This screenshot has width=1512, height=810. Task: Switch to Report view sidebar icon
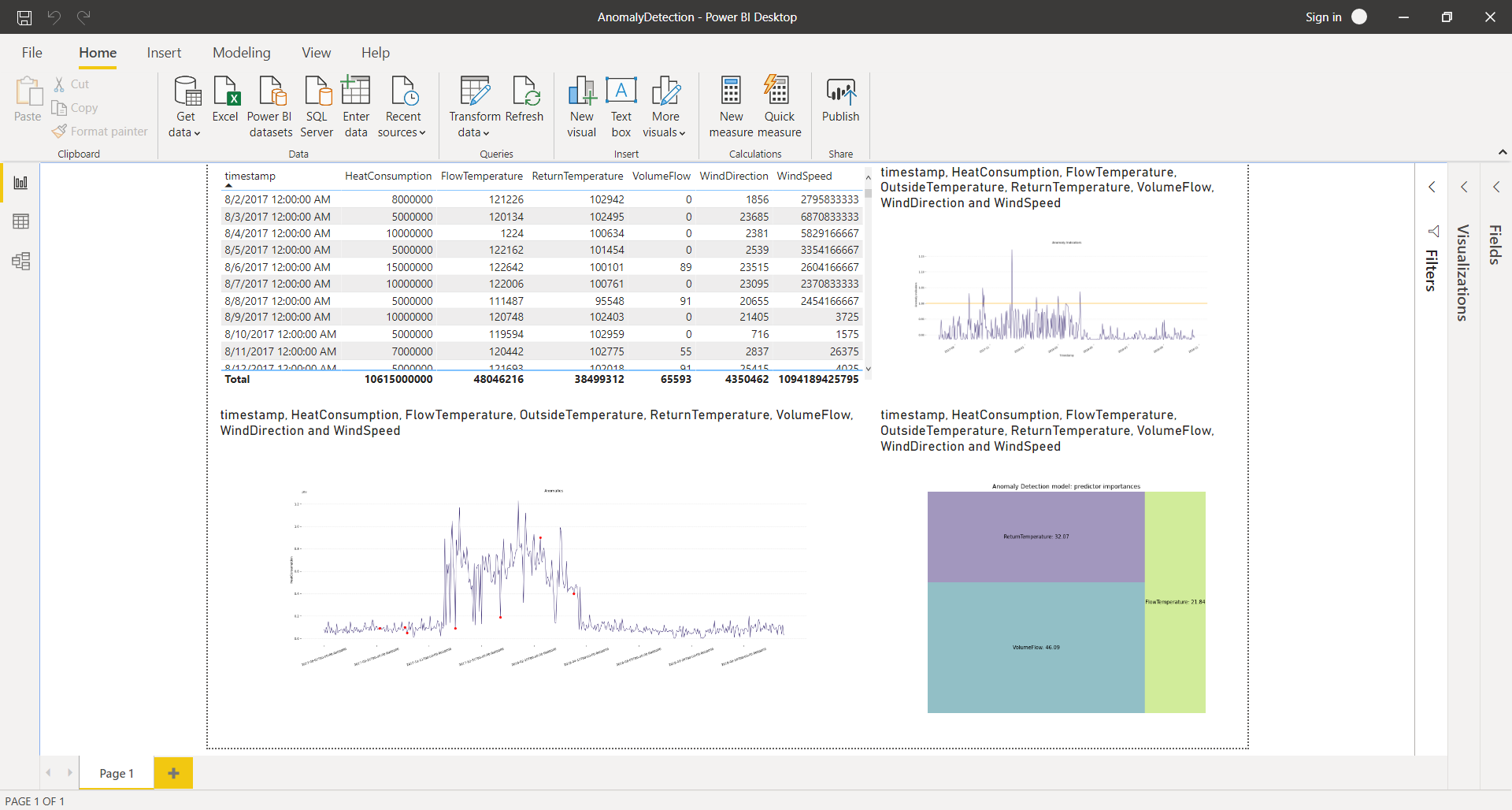(21, 183)
